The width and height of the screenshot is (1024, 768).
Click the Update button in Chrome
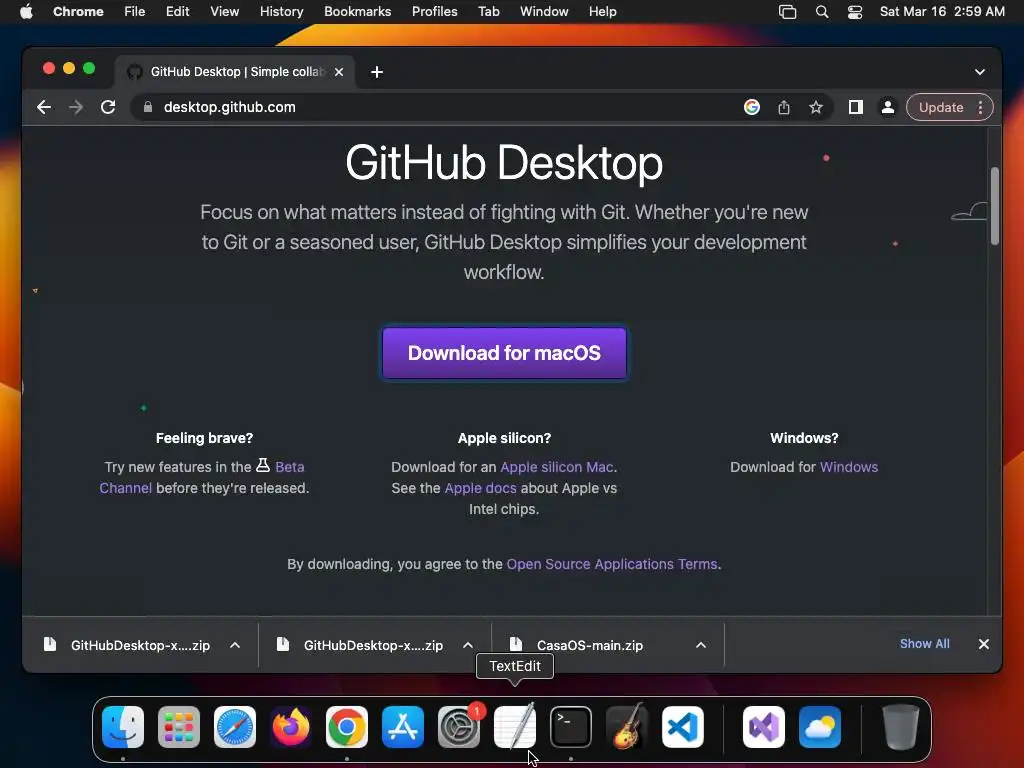(x=941, y=107)
